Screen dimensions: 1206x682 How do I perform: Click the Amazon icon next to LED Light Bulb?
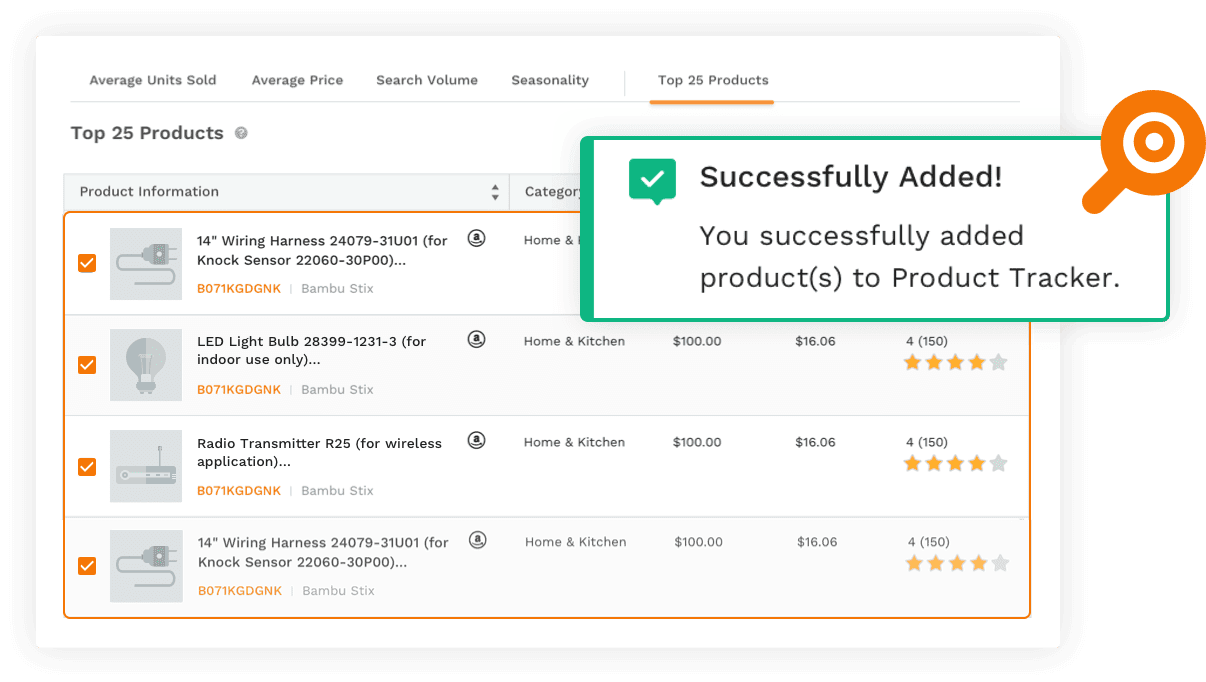click(x=476, y=338)
